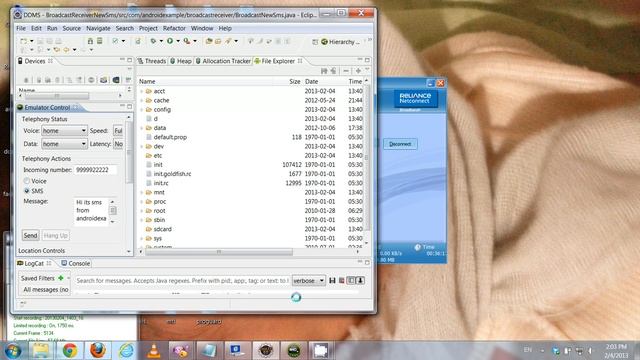Click the new folder plus icon in File Explorer
Viewport: 640px width, 360px height.
tap(358, 71)
